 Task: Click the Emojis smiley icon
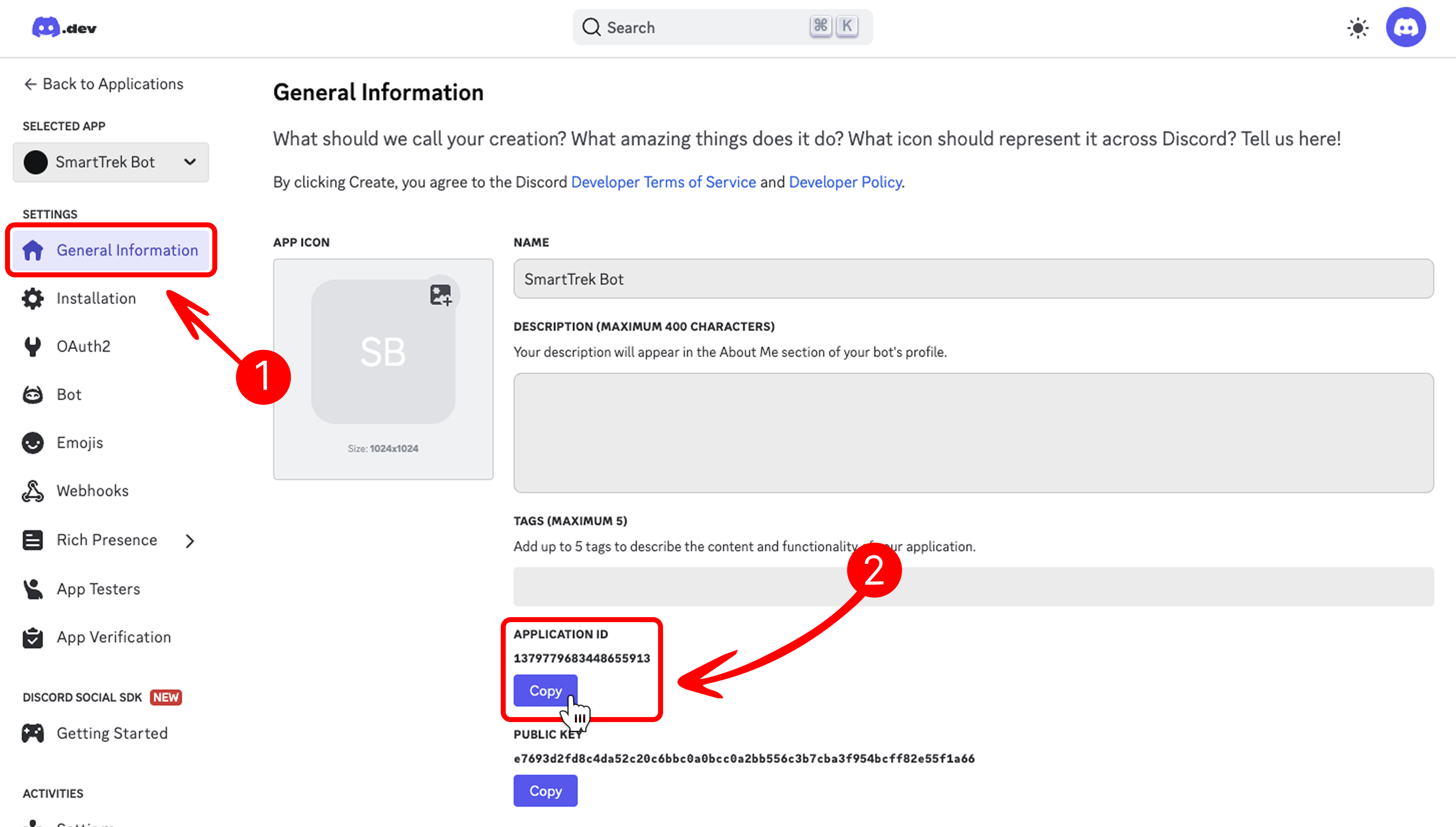pyautogui.click(x=33, y=443)
